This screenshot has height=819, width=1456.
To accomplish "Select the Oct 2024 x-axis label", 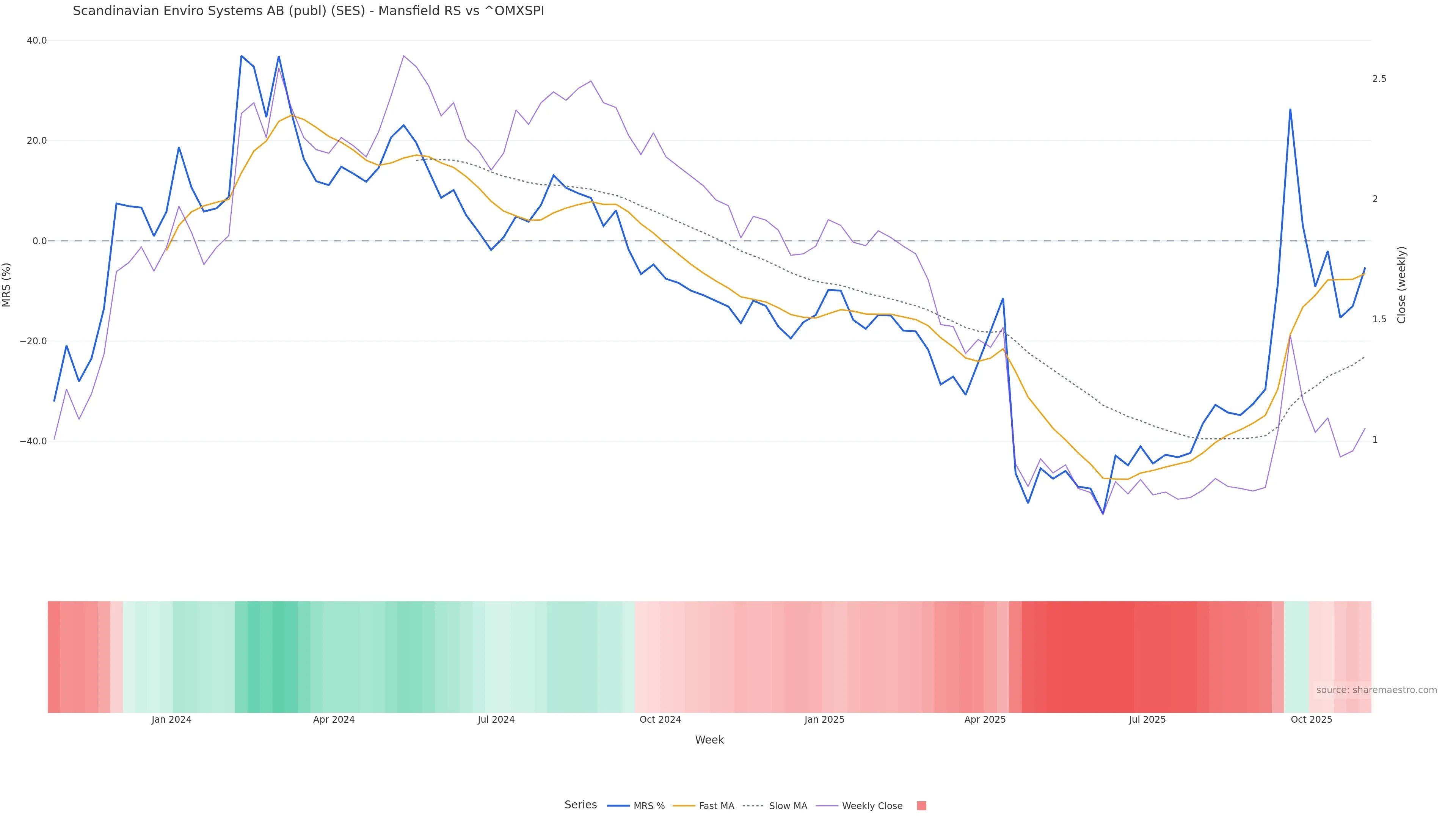I will click(660, 720).
